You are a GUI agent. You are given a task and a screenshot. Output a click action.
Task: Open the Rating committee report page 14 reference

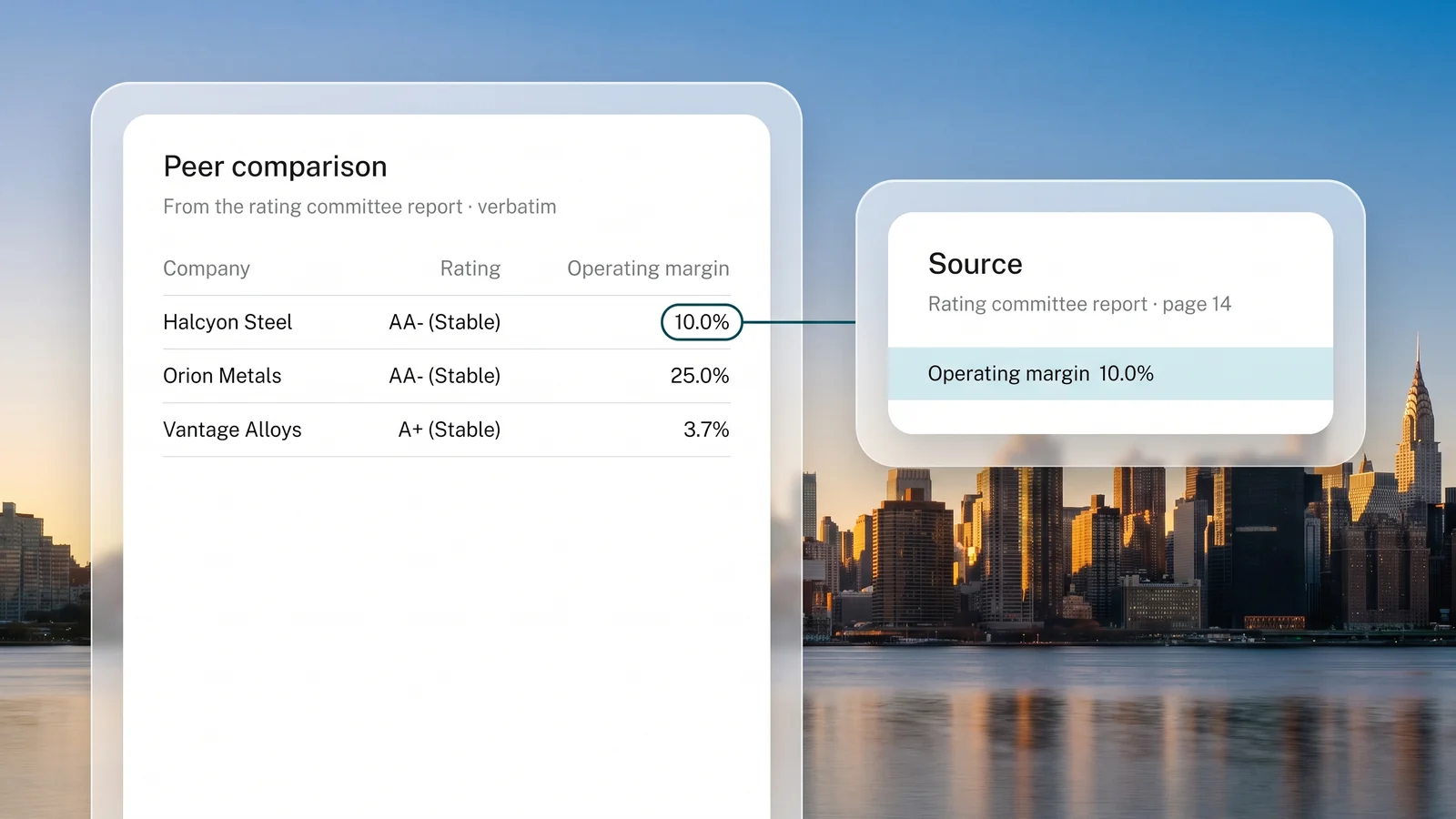(1079, 304)
